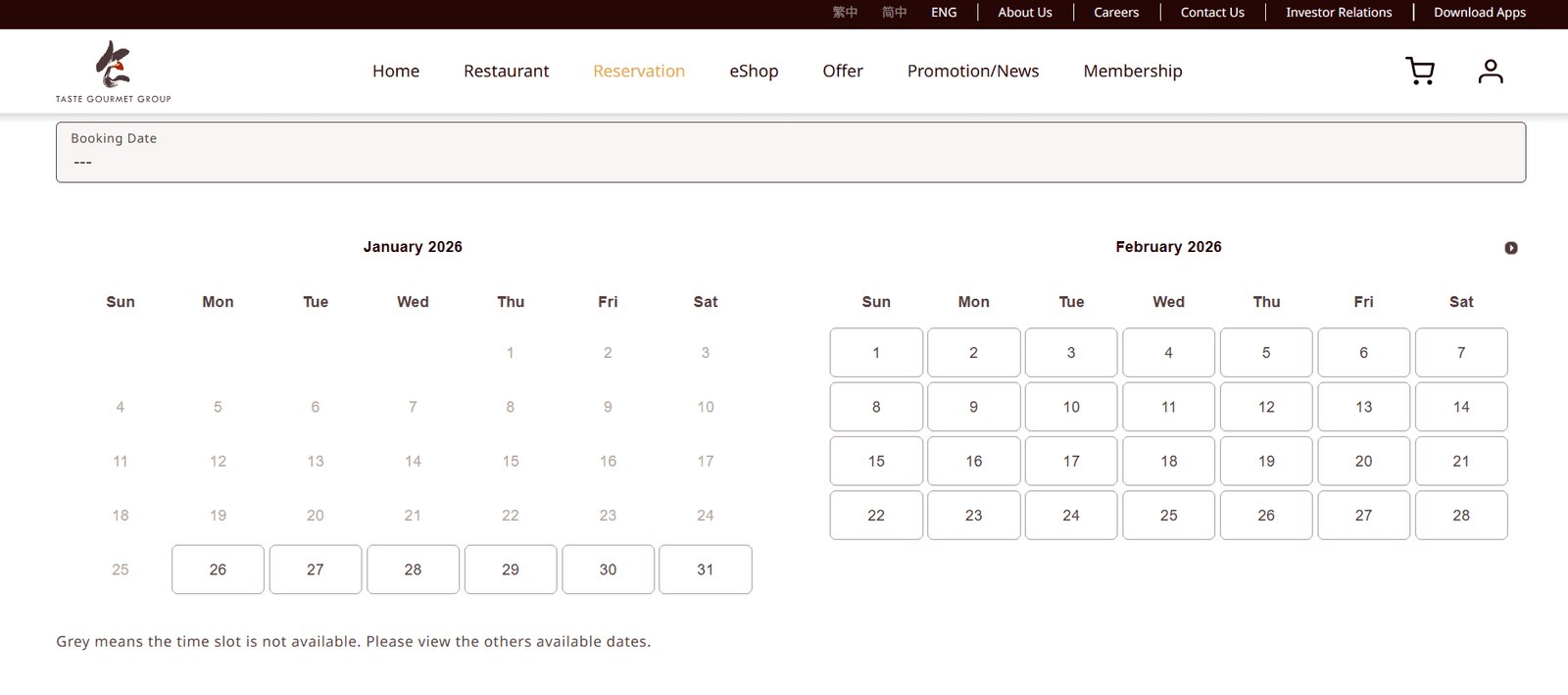Viewport: 1568px width, 695px height.
Task: Navigate to Membership page
Action: point(1132,72)
